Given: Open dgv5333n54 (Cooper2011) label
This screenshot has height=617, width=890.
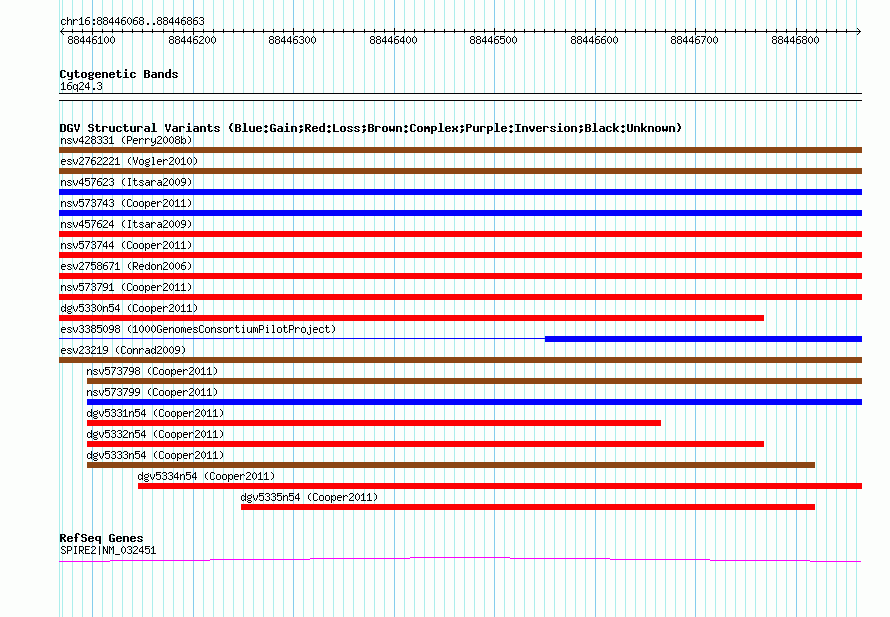Looking at the screenshot, I should (x=155, y=455).
